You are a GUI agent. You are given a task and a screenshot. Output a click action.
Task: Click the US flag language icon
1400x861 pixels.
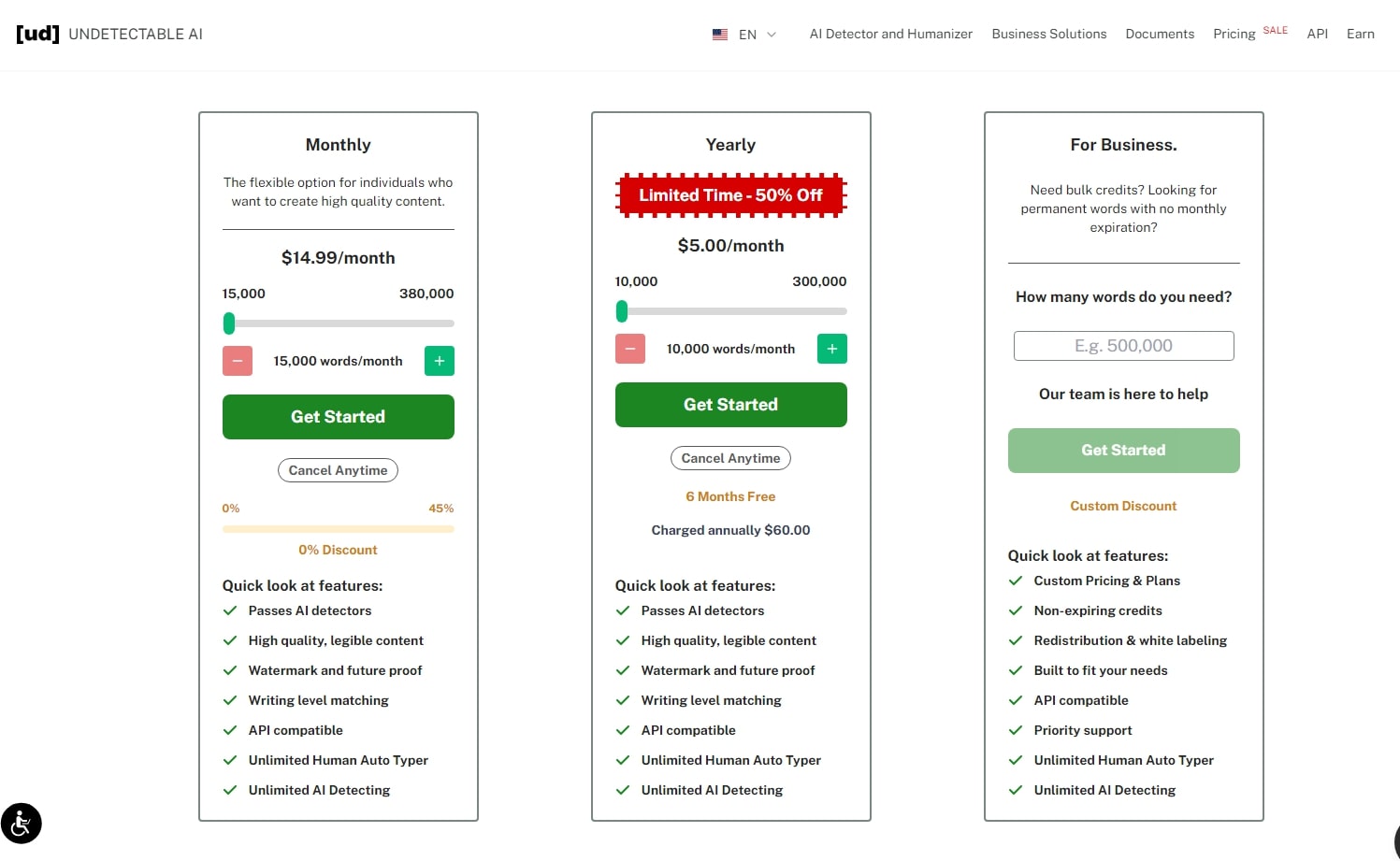click(x=719, y=35)
